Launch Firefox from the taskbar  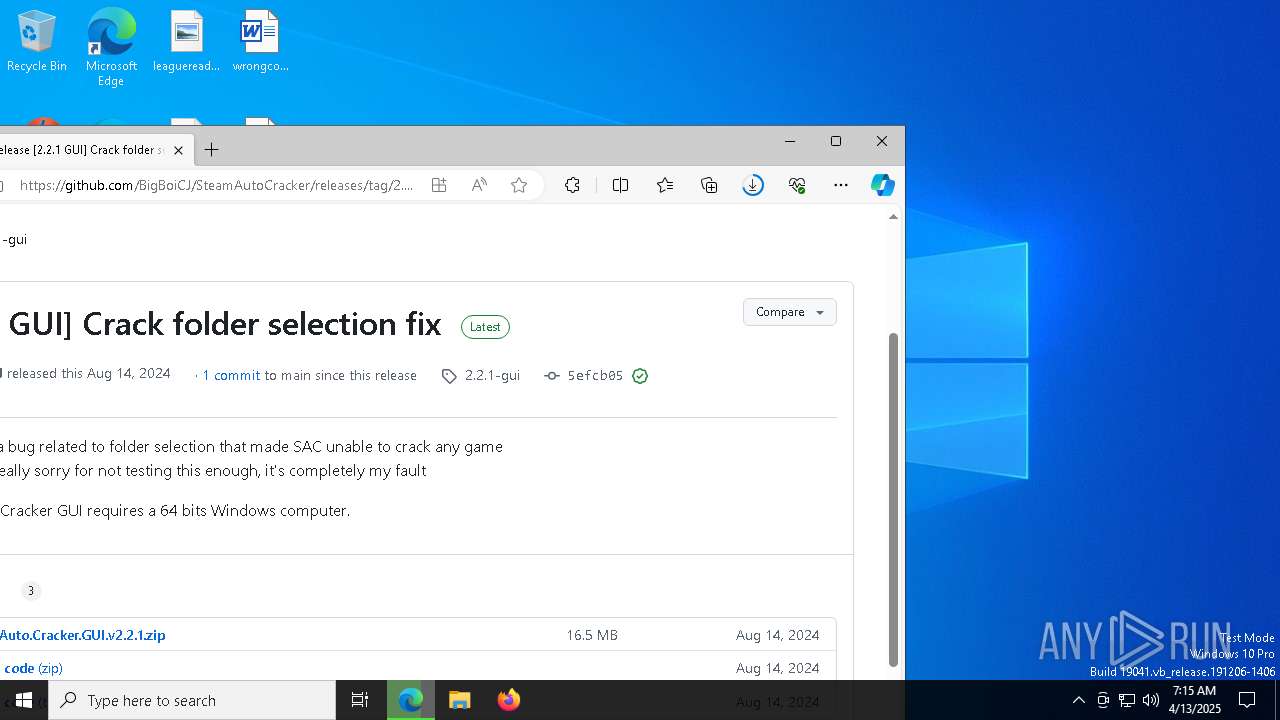(509, 700)
